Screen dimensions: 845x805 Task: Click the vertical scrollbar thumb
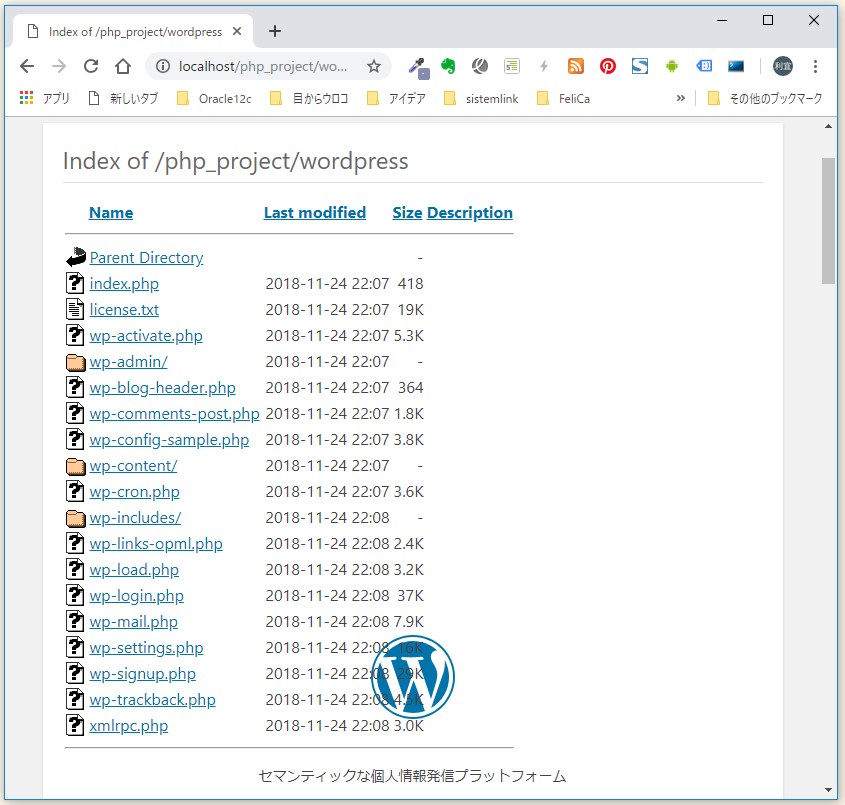(828, 221)
